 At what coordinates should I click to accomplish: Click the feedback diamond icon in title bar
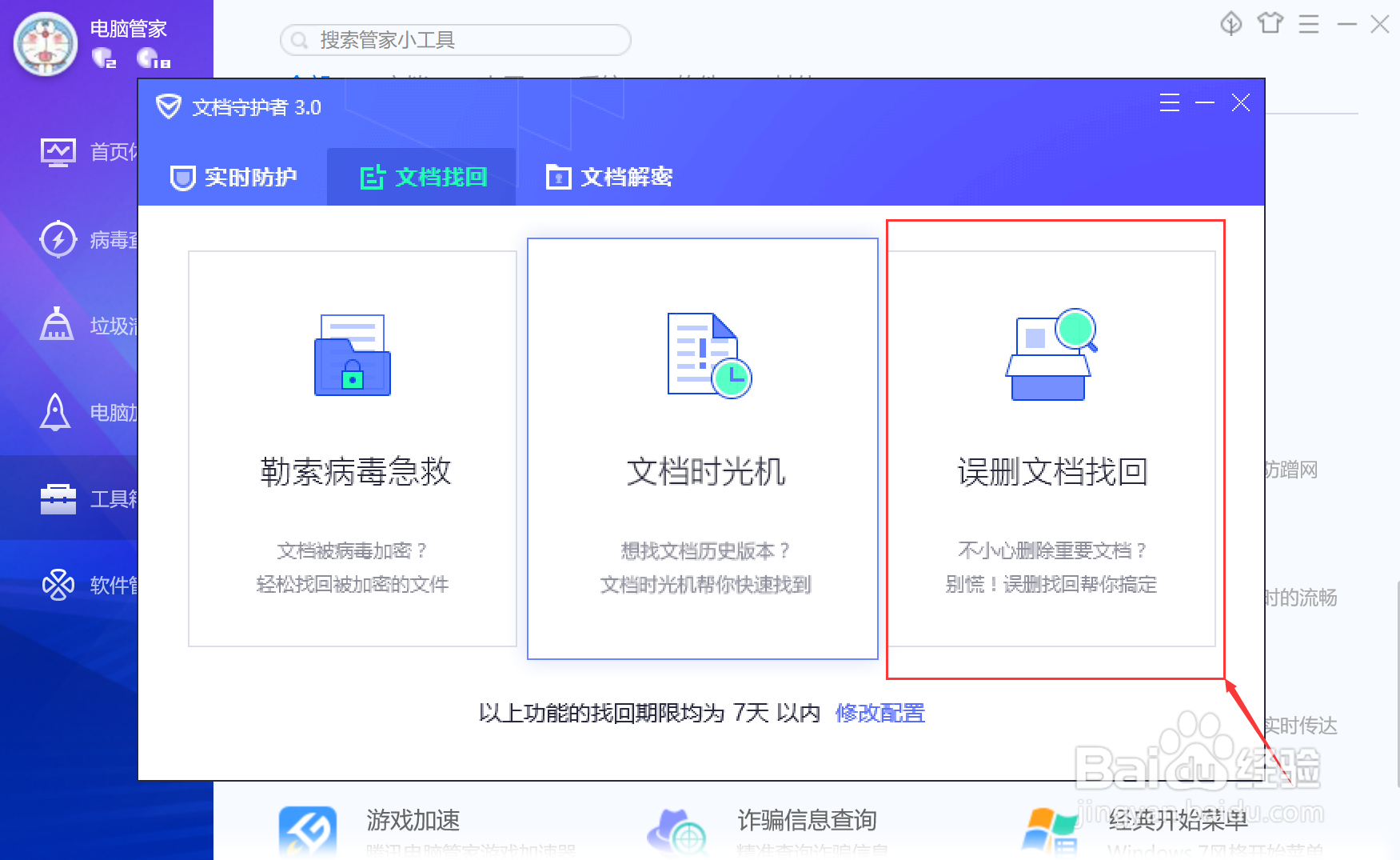click(x=1231, y=24)
